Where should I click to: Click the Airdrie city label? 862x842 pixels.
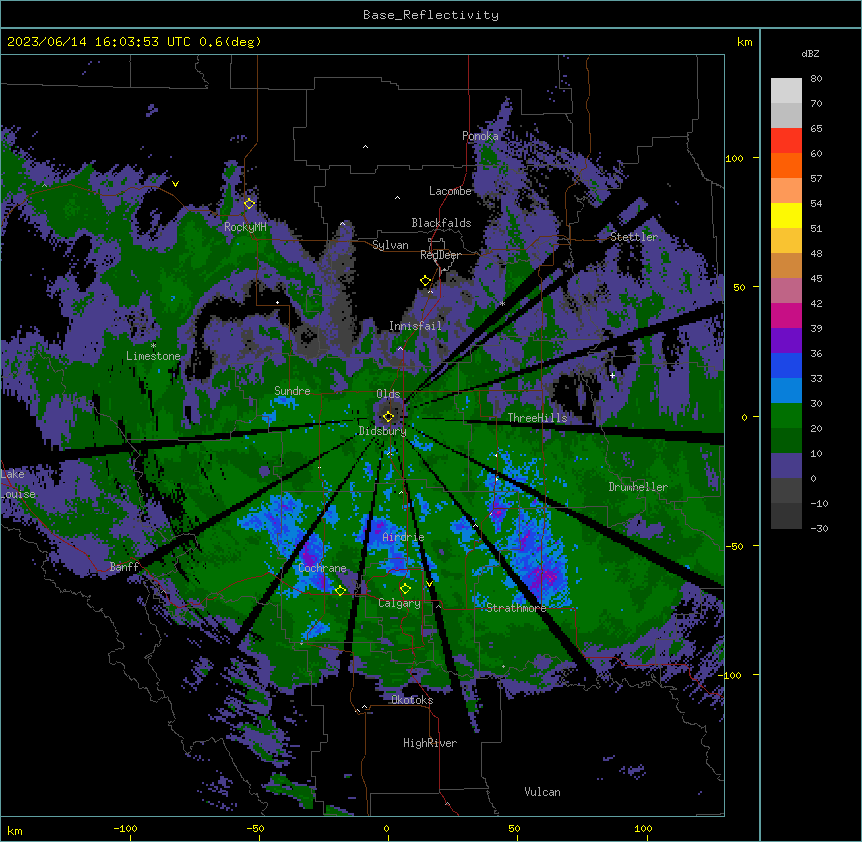tap(403, 538)
